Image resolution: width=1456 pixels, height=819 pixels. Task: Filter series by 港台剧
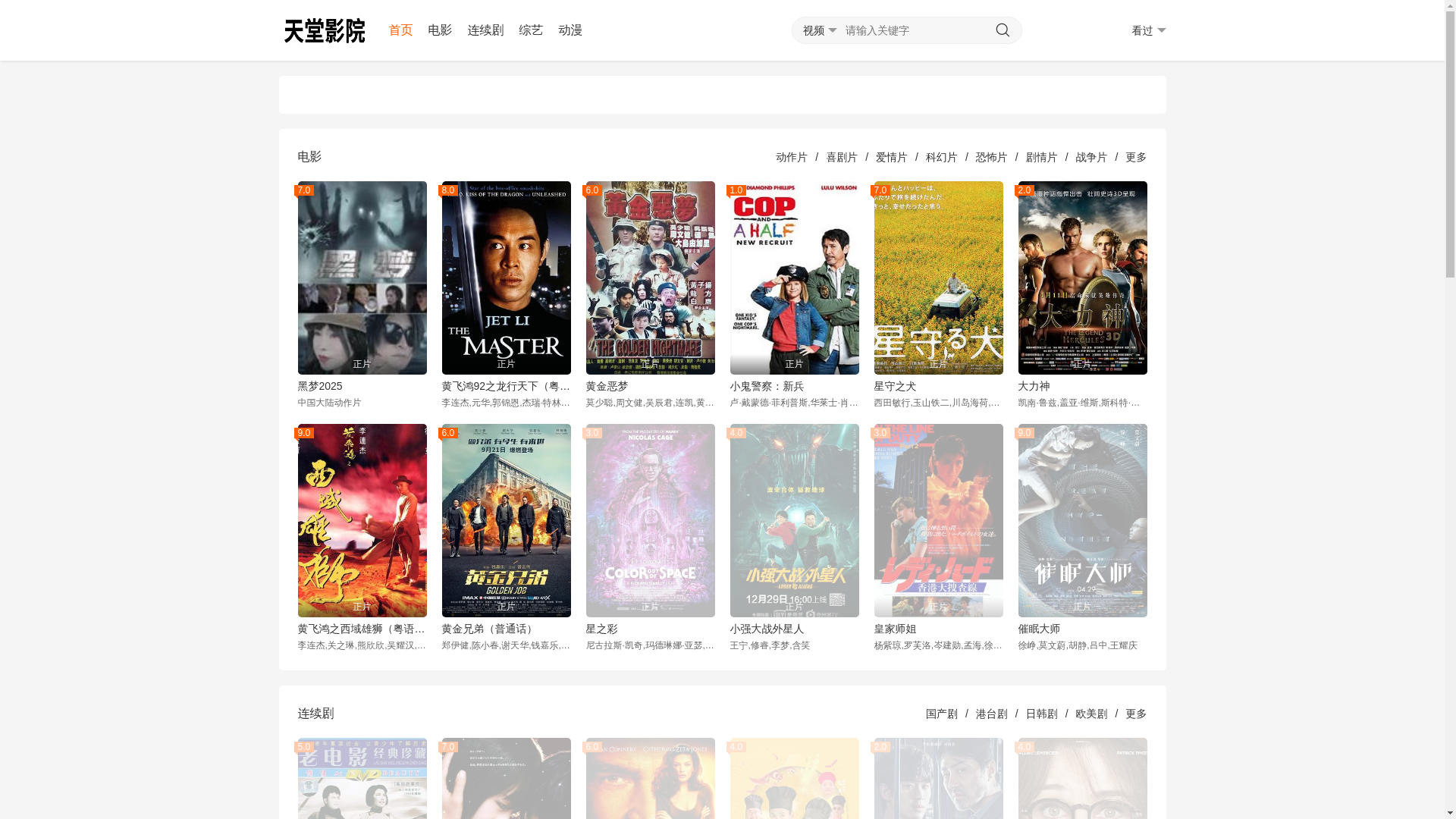[992, 714]
